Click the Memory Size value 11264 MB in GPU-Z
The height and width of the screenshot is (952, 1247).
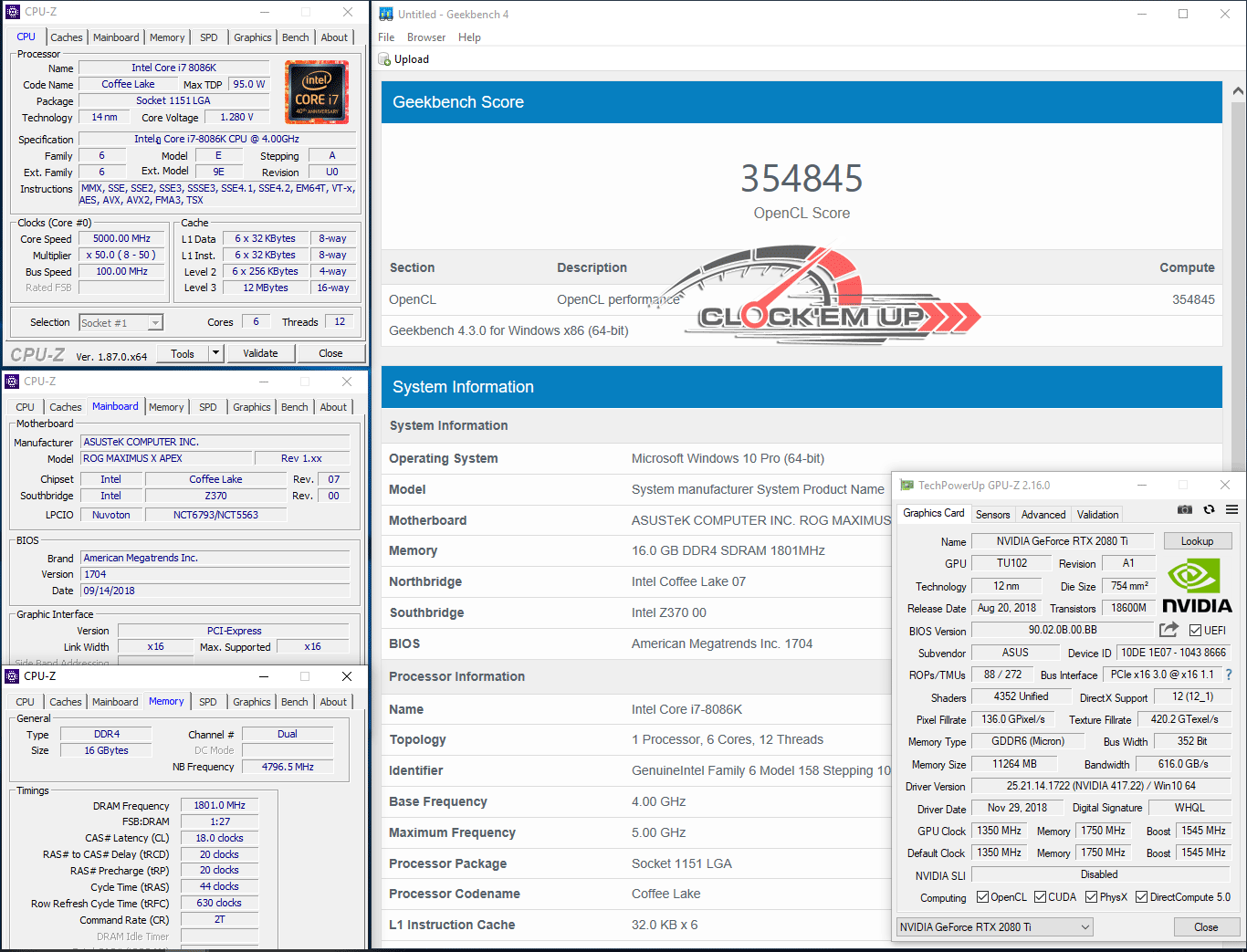tap(1014, 764)
